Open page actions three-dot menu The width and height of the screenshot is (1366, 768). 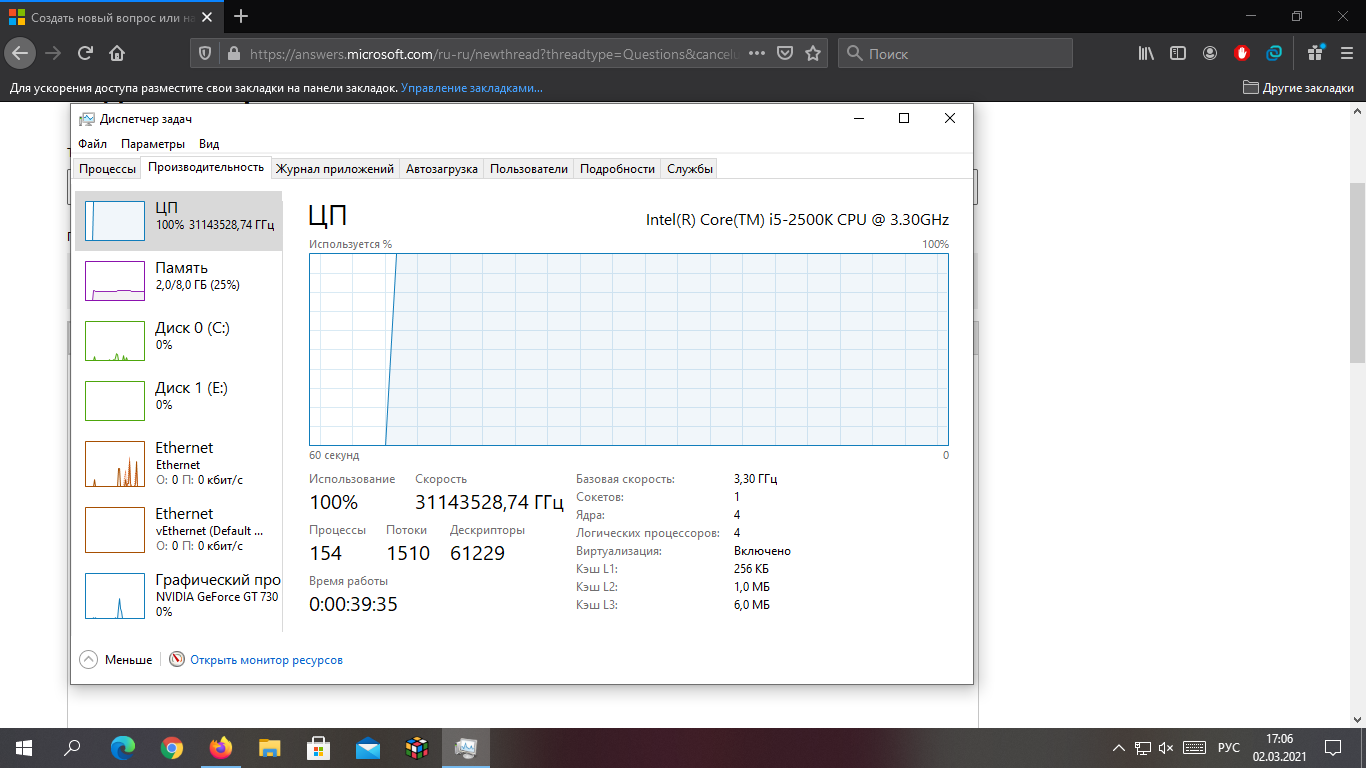click(757, 53)
